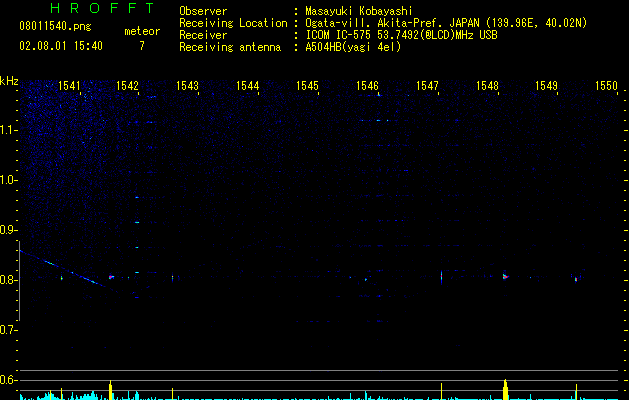This screenshot has height=400, width=629.
Task: Click the vertical echo line at 1547
Action: point(441,277)
